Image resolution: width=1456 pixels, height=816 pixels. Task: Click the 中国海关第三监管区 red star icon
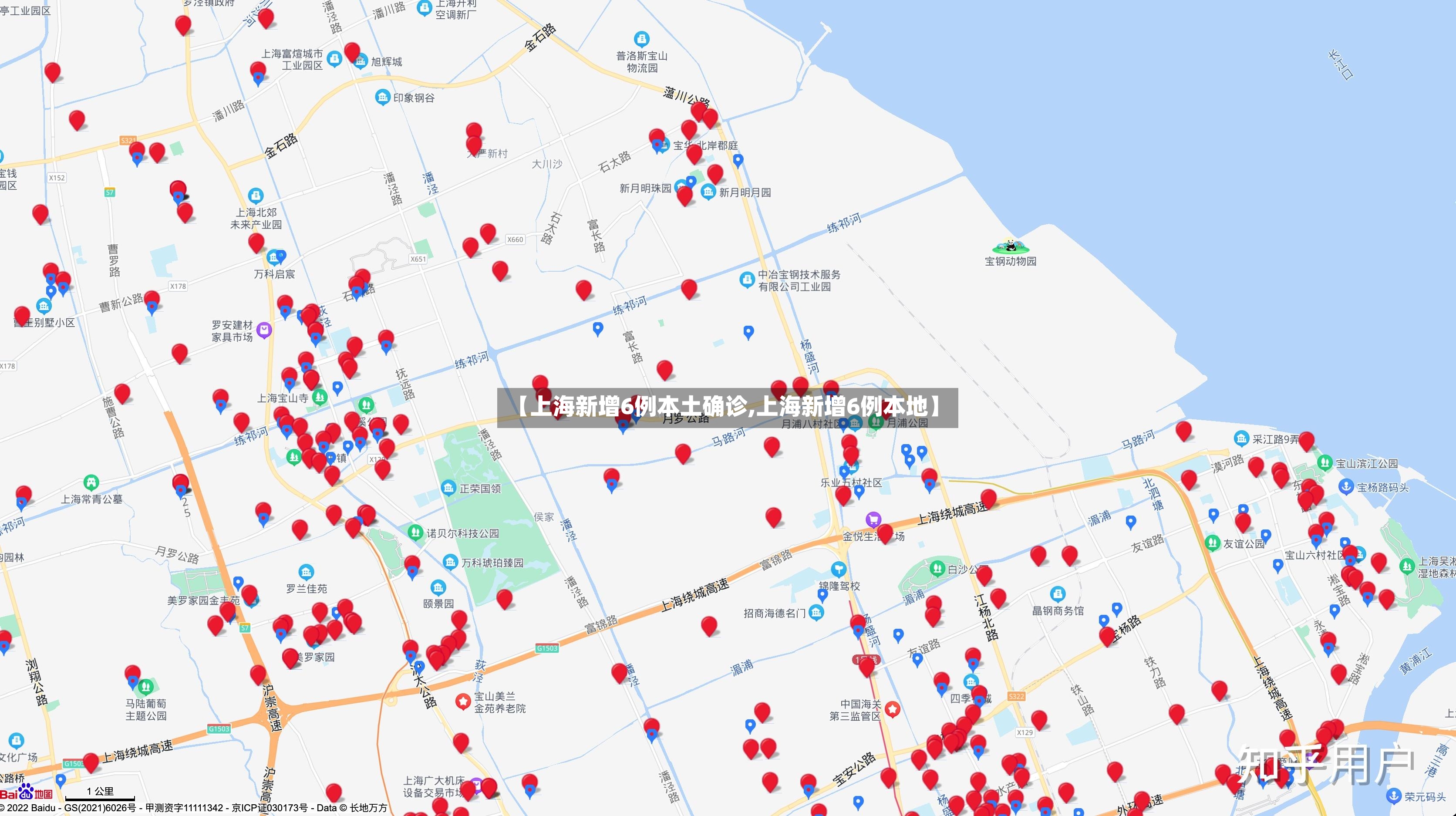pyautogui.click(x=893, y=709)
